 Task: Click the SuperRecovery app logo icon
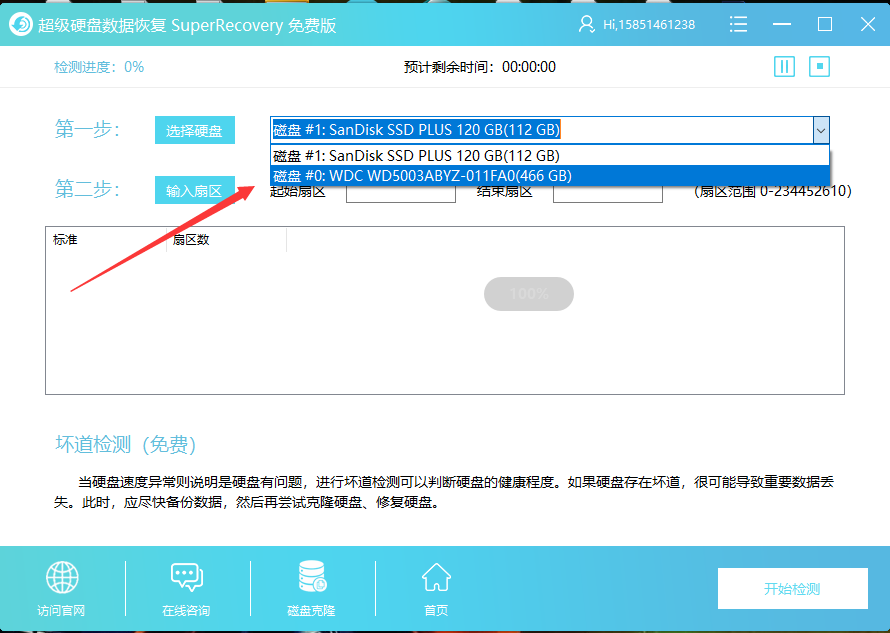point(21,24)
